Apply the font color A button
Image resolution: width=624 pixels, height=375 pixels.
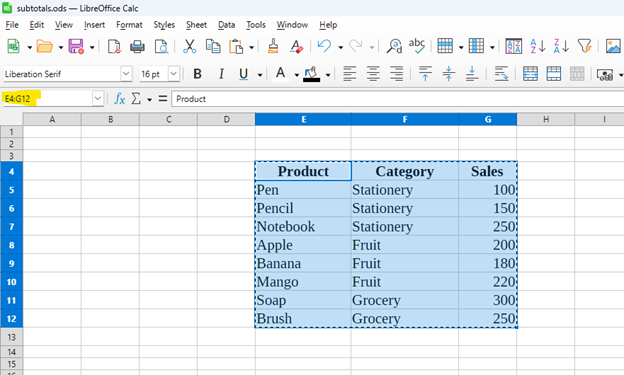[x=281, y=74]
